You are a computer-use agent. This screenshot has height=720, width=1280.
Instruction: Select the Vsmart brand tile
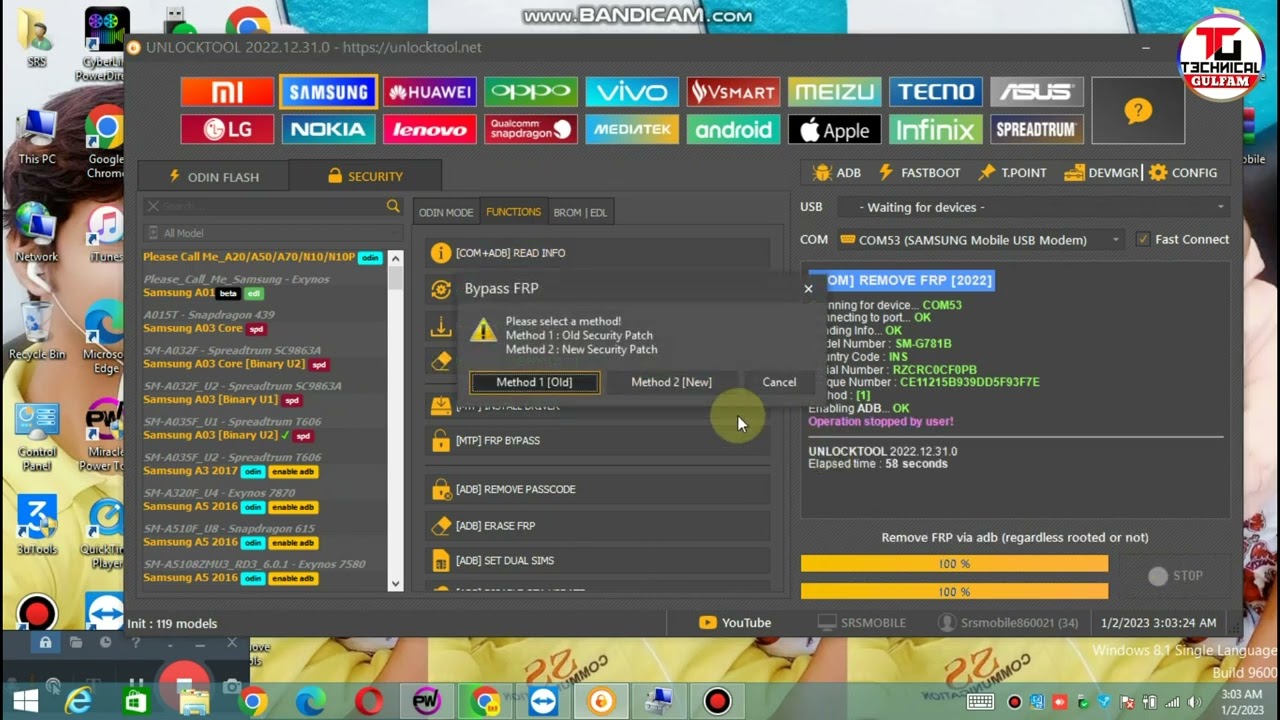tap(733, 92)
